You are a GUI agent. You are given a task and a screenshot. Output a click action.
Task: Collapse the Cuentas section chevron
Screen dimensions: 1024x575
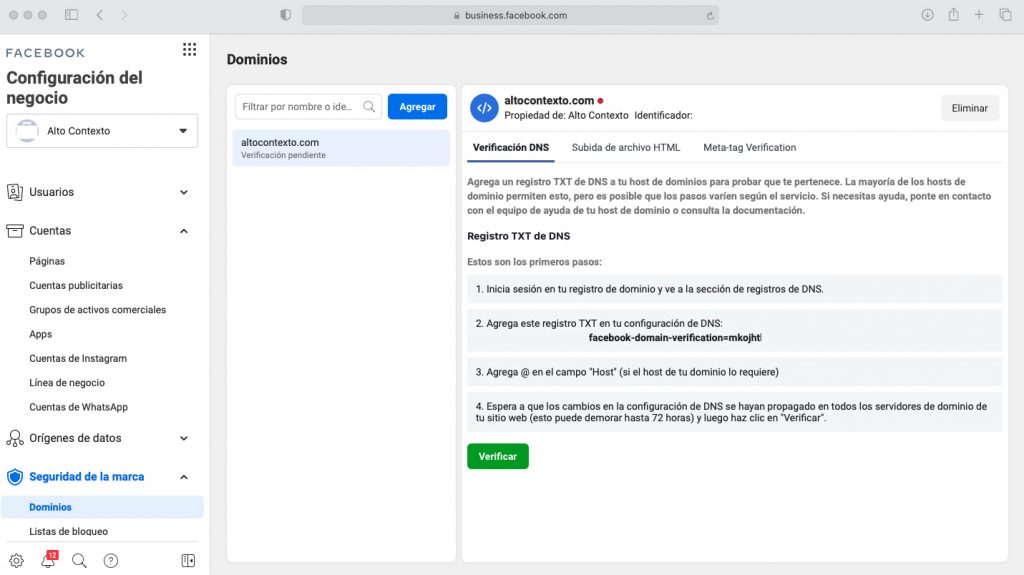pyautogui.click(x=184, y=231)
